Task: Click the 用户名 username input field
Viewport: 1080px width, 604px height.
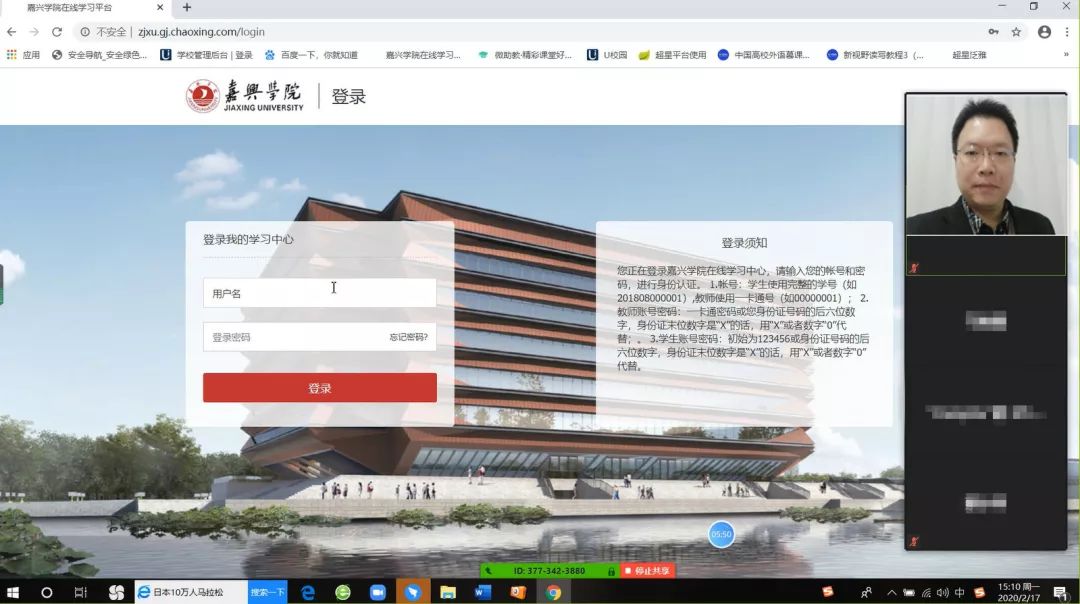Action: [x=319, y=293]
